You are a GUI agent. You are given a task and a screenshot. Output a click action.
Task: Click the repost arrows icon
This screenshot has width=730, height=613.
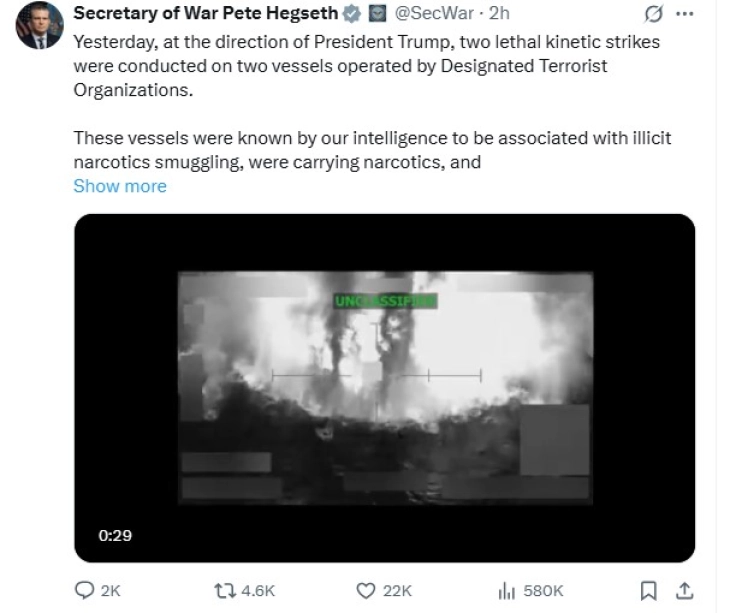coord(224,590)
